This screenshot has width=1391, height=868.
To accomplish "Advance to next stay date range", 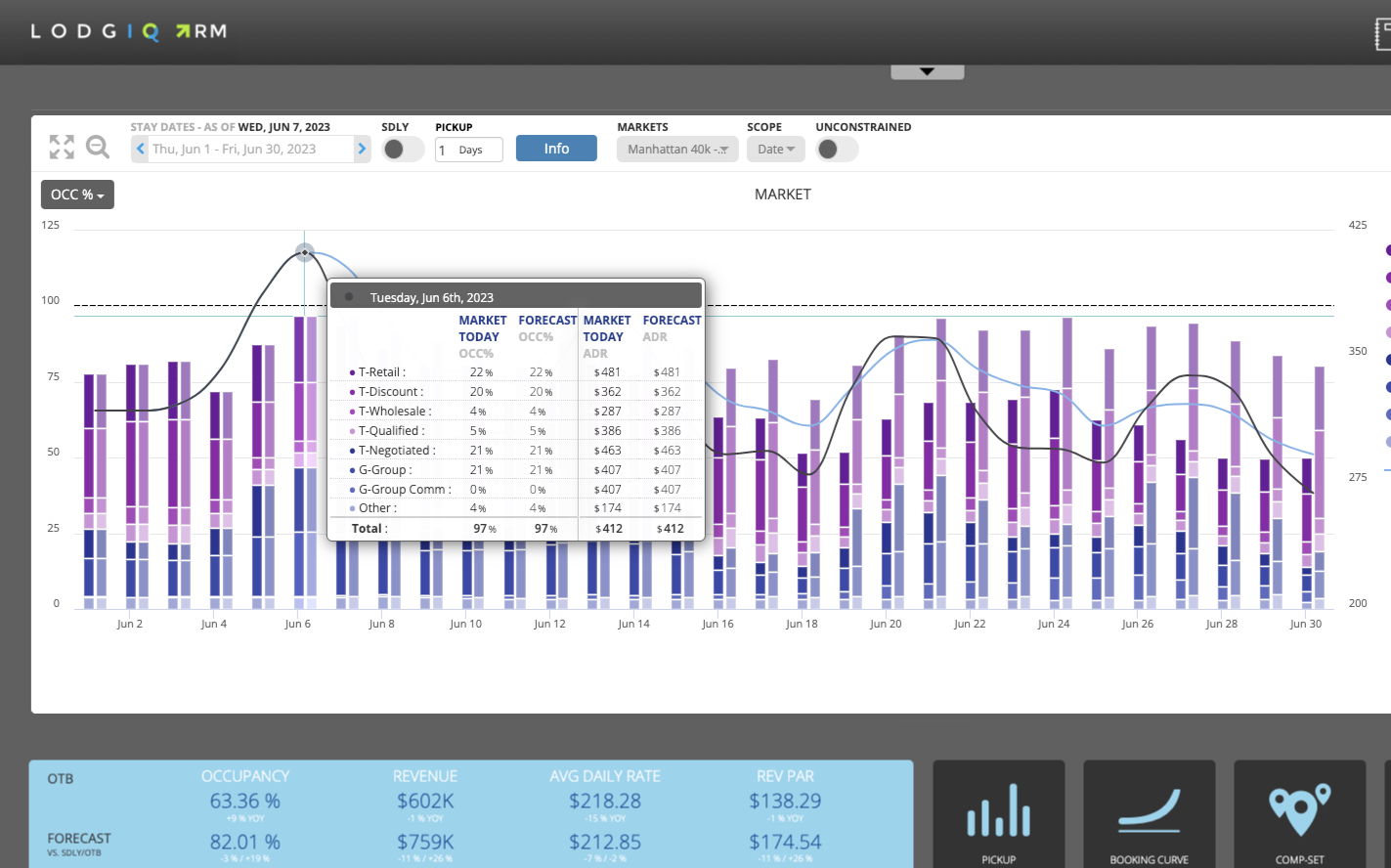I will pyautogui.click(x=362, y=150).
